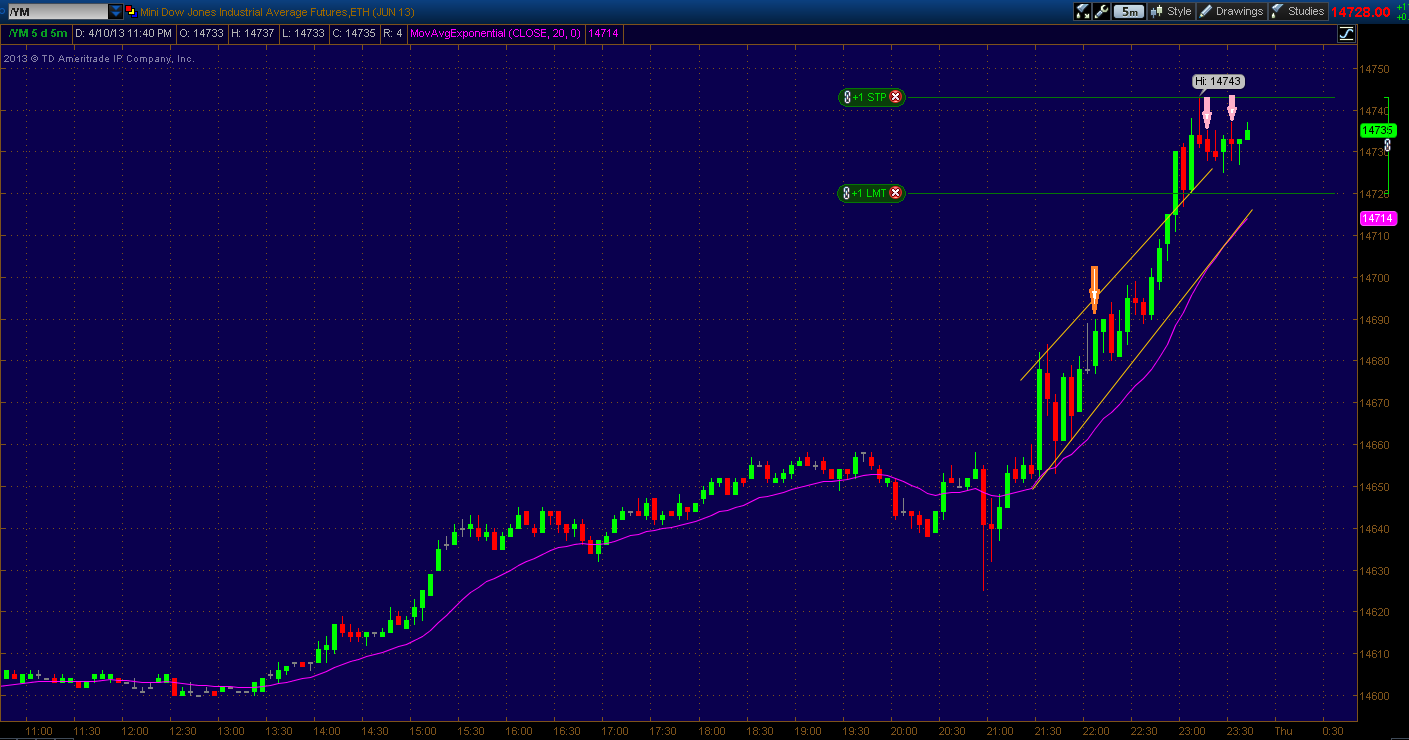Click the magenta 14714 EMA axis label
The image size is (1409, 740).
pyautogui.click(x=1376, y=218)
